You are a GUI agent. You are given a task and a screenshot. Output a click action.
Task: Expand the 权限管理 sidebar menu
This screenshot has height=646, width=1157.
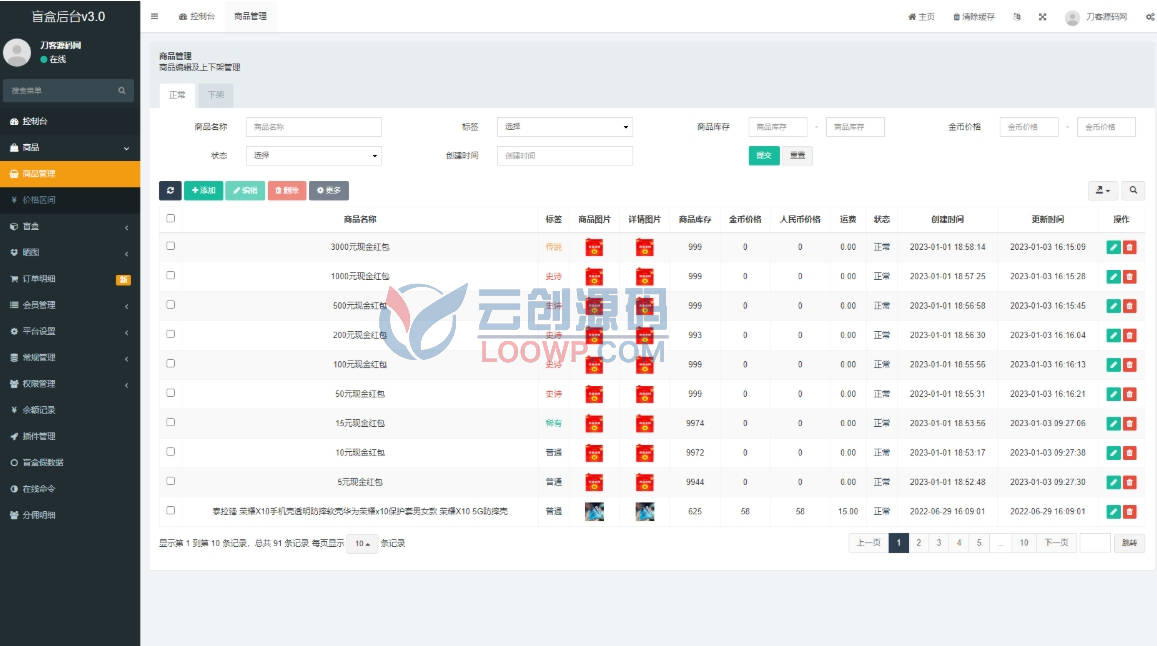point(70,384)
